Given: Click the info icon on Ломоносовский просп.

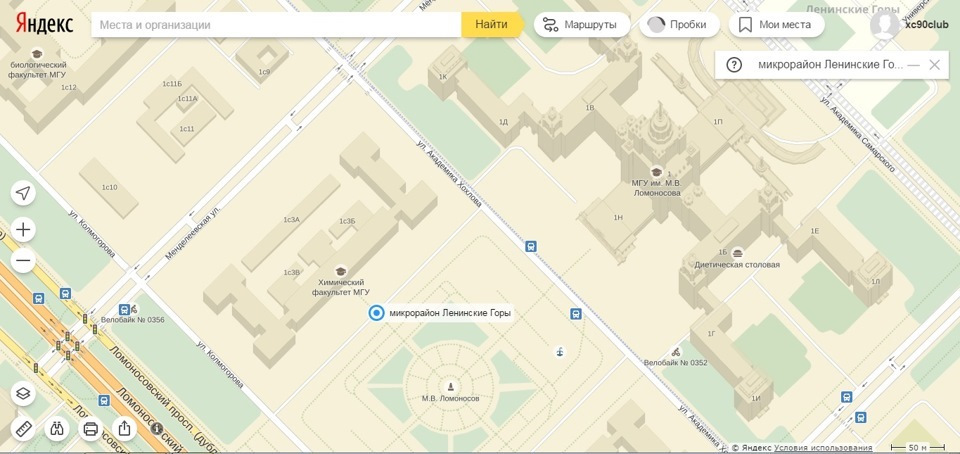Looking at the screenshot, I should pyautogui.click(x=157, y=428).
